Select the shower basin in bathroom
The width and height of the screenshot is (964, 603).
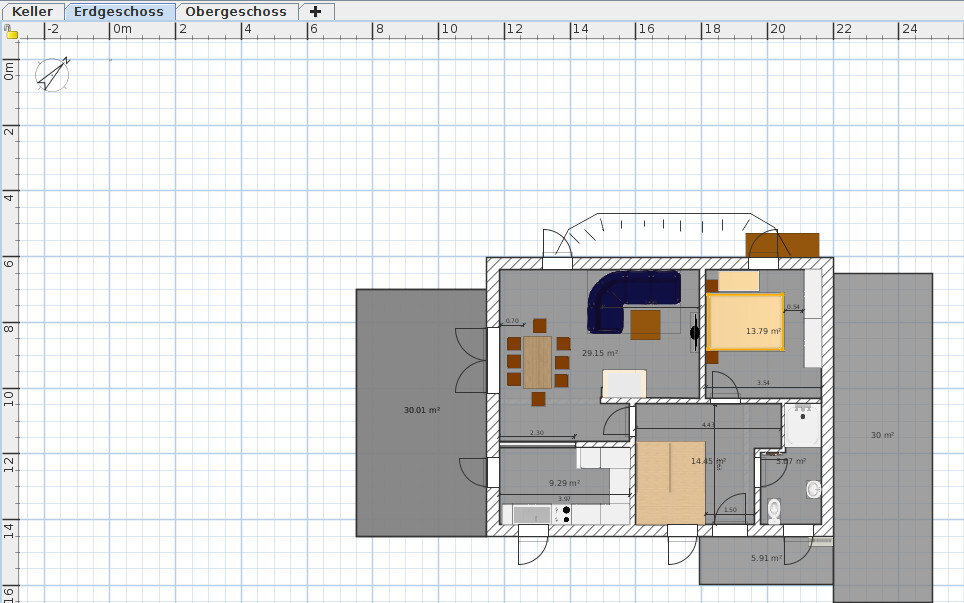point(802,427)
